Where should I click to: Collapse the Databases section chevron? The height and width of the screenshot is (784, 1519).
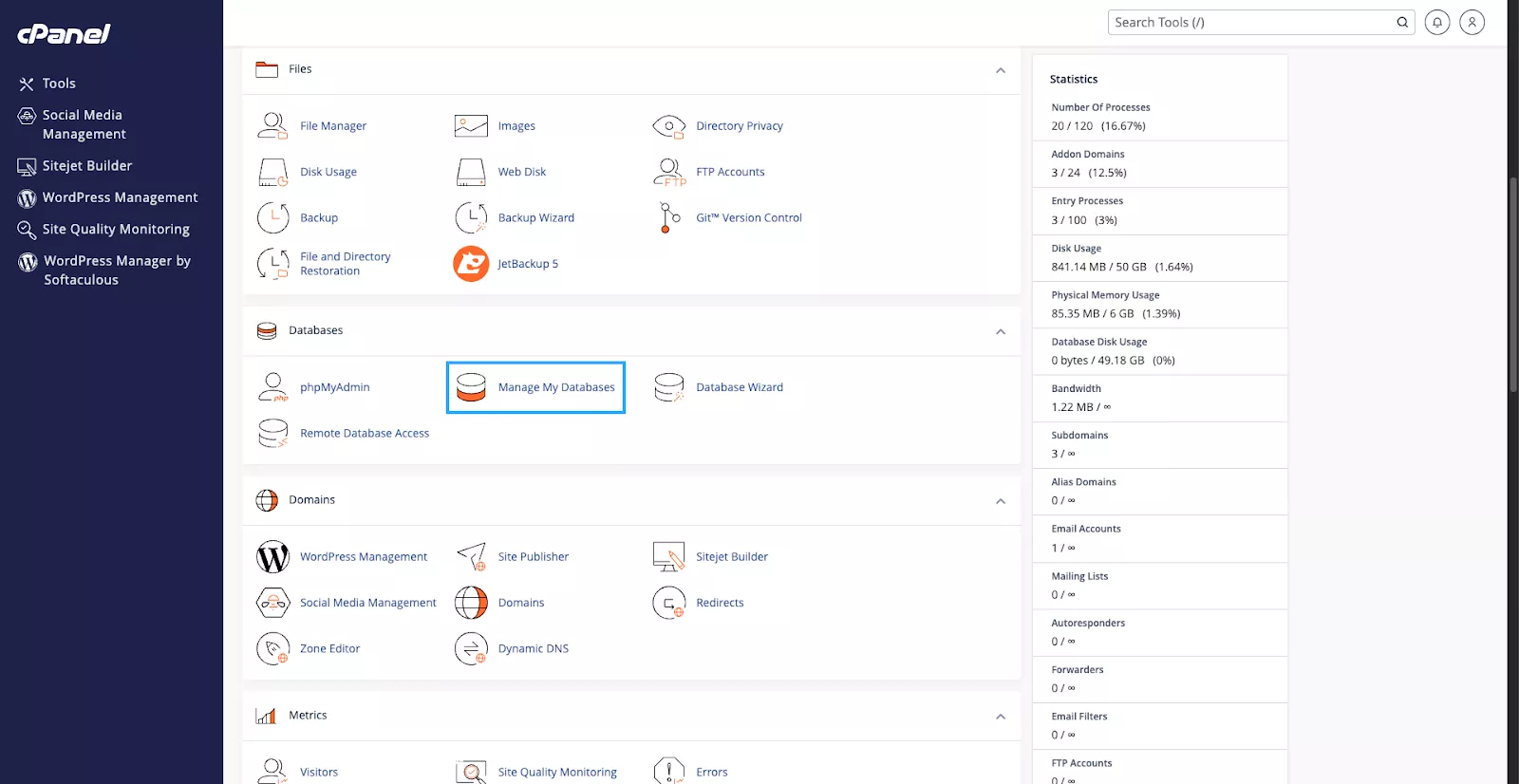click(1001, 331)
